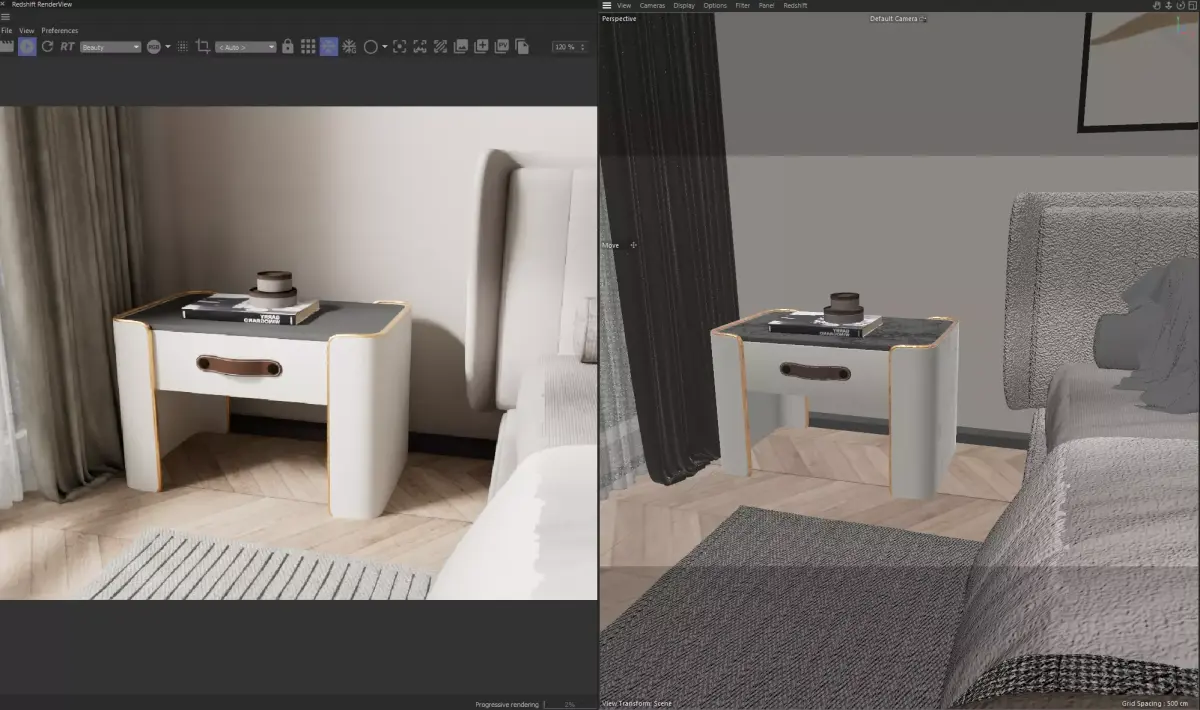Select the crop region tool
The image size is (1200, 710).
pyautogui.click(x=203, y=46)
